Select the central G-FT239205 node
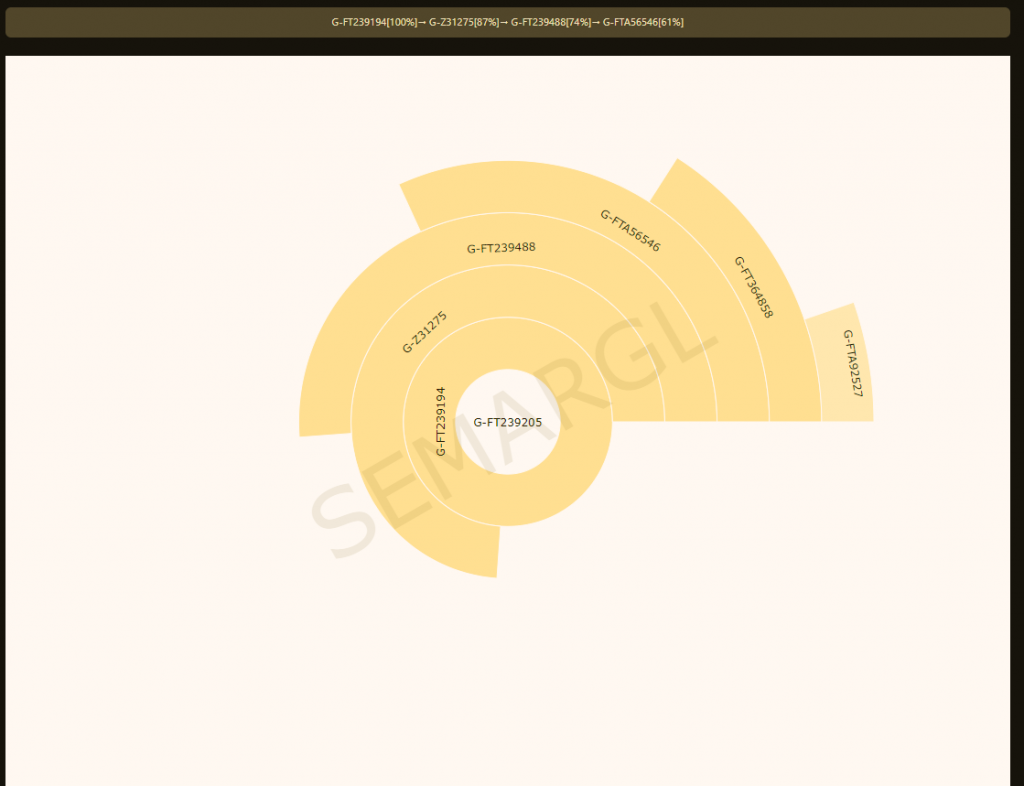Image resolution: width=1024 pixels, height=786 pixels. [x=507, y=422]
